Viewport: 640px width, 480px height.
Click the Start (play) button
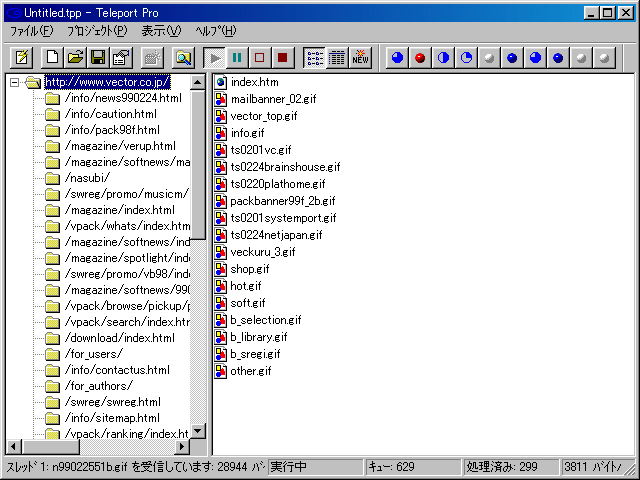click(214, 58)
